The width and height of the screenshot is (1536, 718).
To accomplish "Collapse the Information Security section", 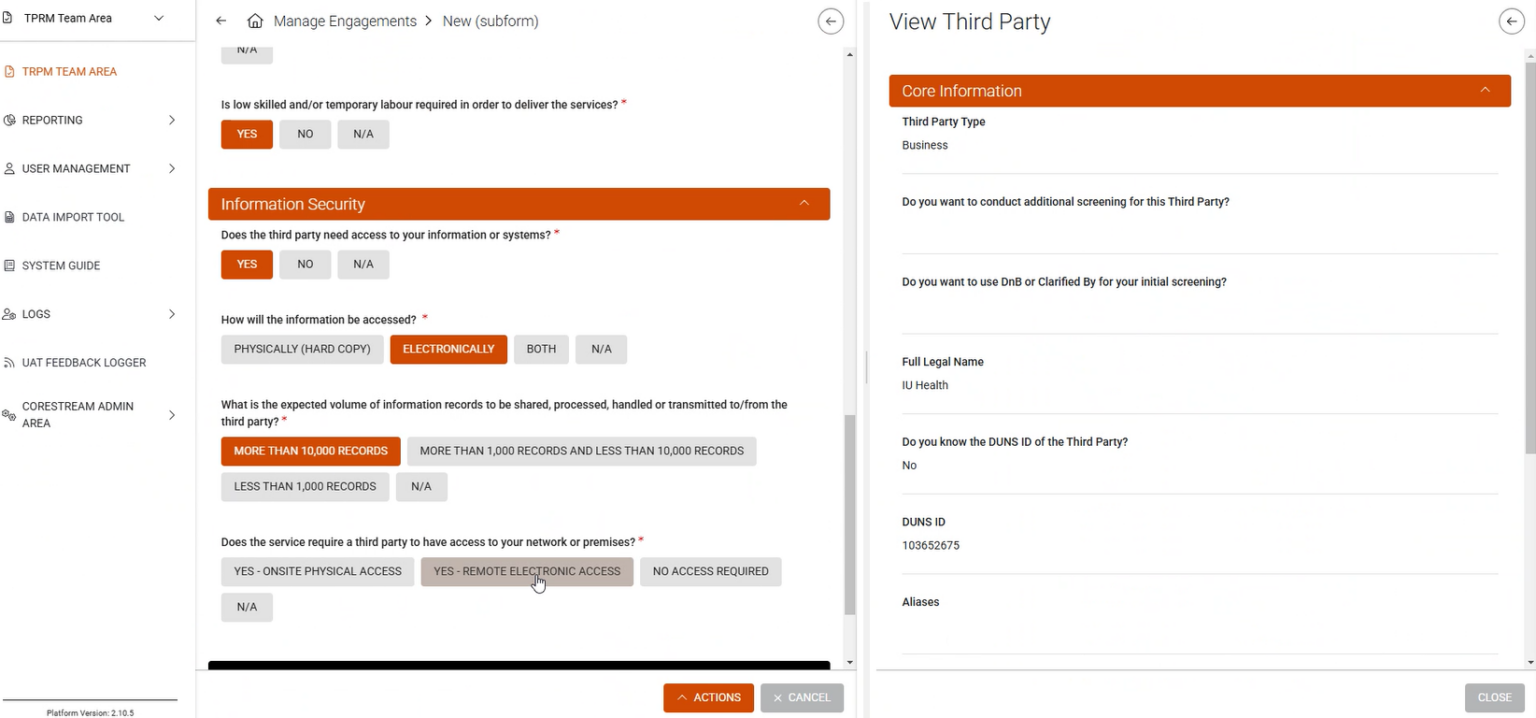I will (x=805, y=203).
